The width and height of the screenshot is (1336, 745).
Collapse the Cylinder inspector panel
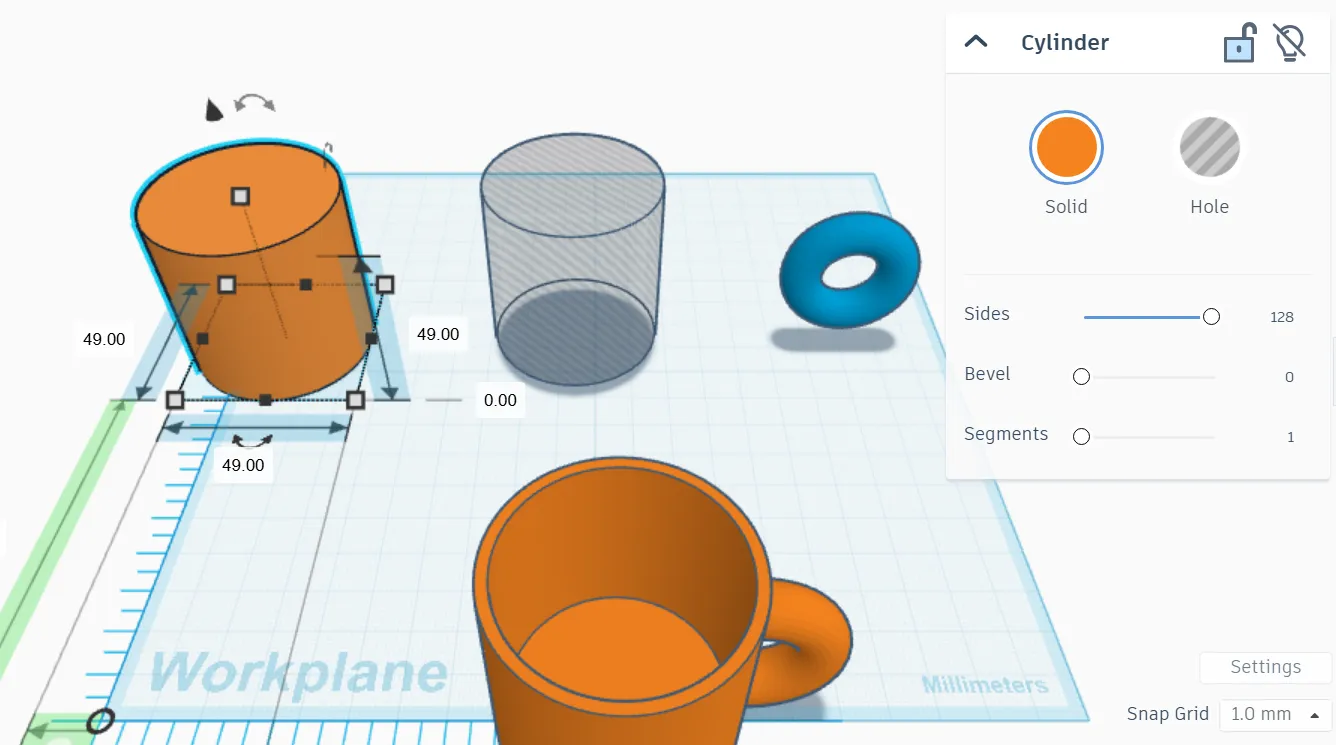pyautogui.click(x=975, y=42)
